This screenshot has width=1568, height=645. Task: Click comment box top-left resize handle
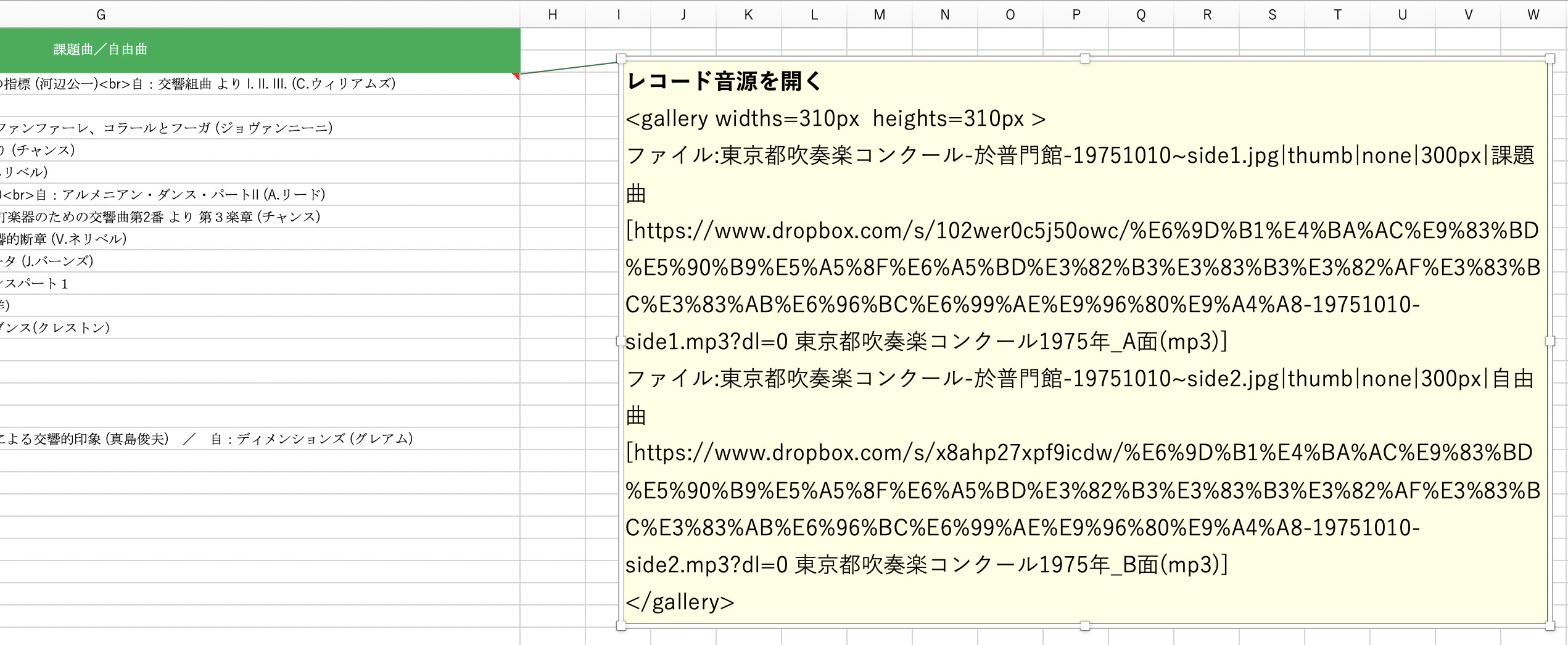[x=621, y=59]
